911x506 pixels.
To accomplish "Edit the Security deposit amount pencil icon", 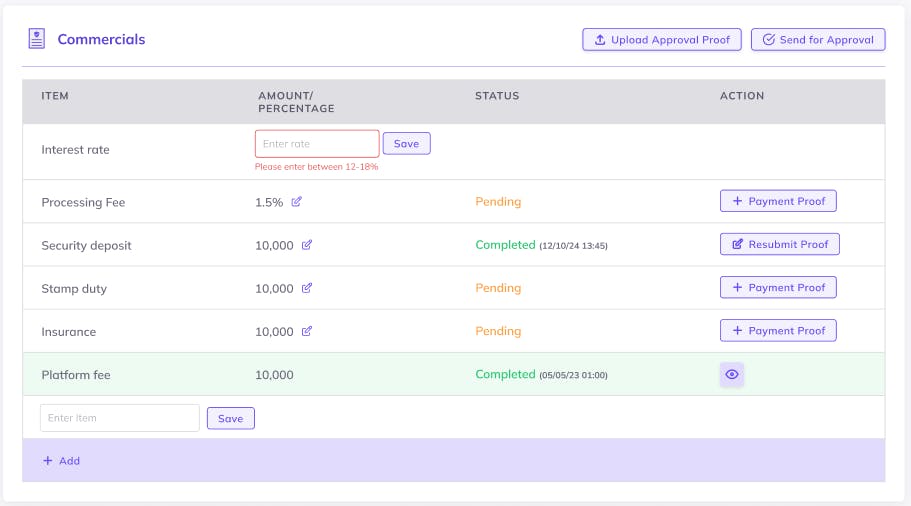I will 307,245.
